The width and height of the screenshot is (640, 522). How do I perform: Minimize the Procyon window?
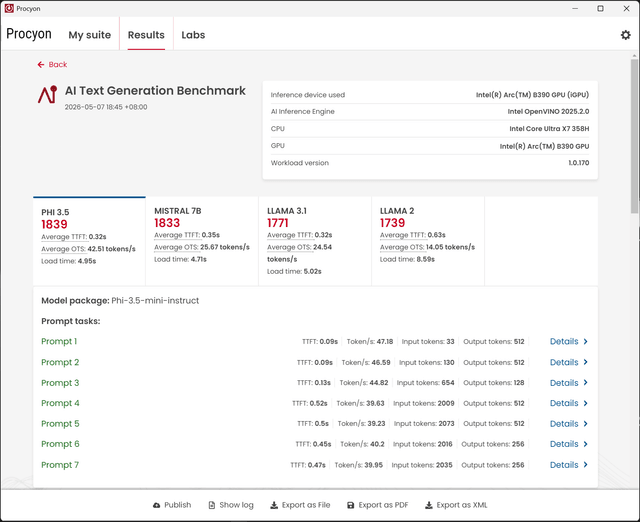pos(575,8)
